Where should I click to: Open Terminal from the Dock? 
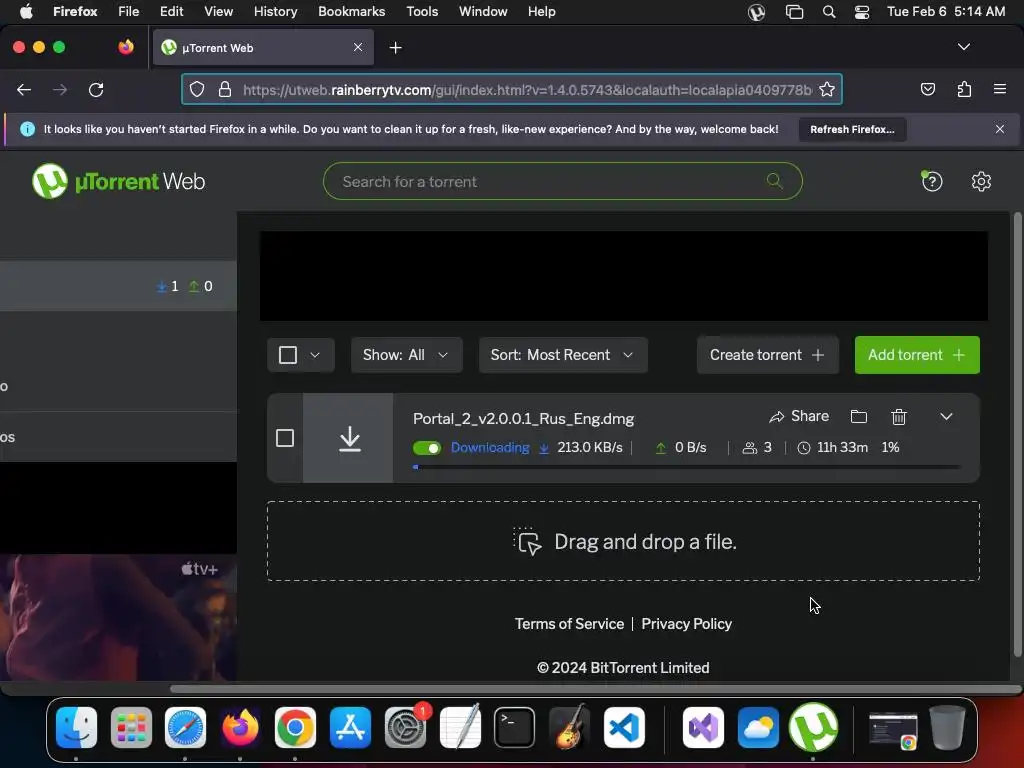pos(514,727)
